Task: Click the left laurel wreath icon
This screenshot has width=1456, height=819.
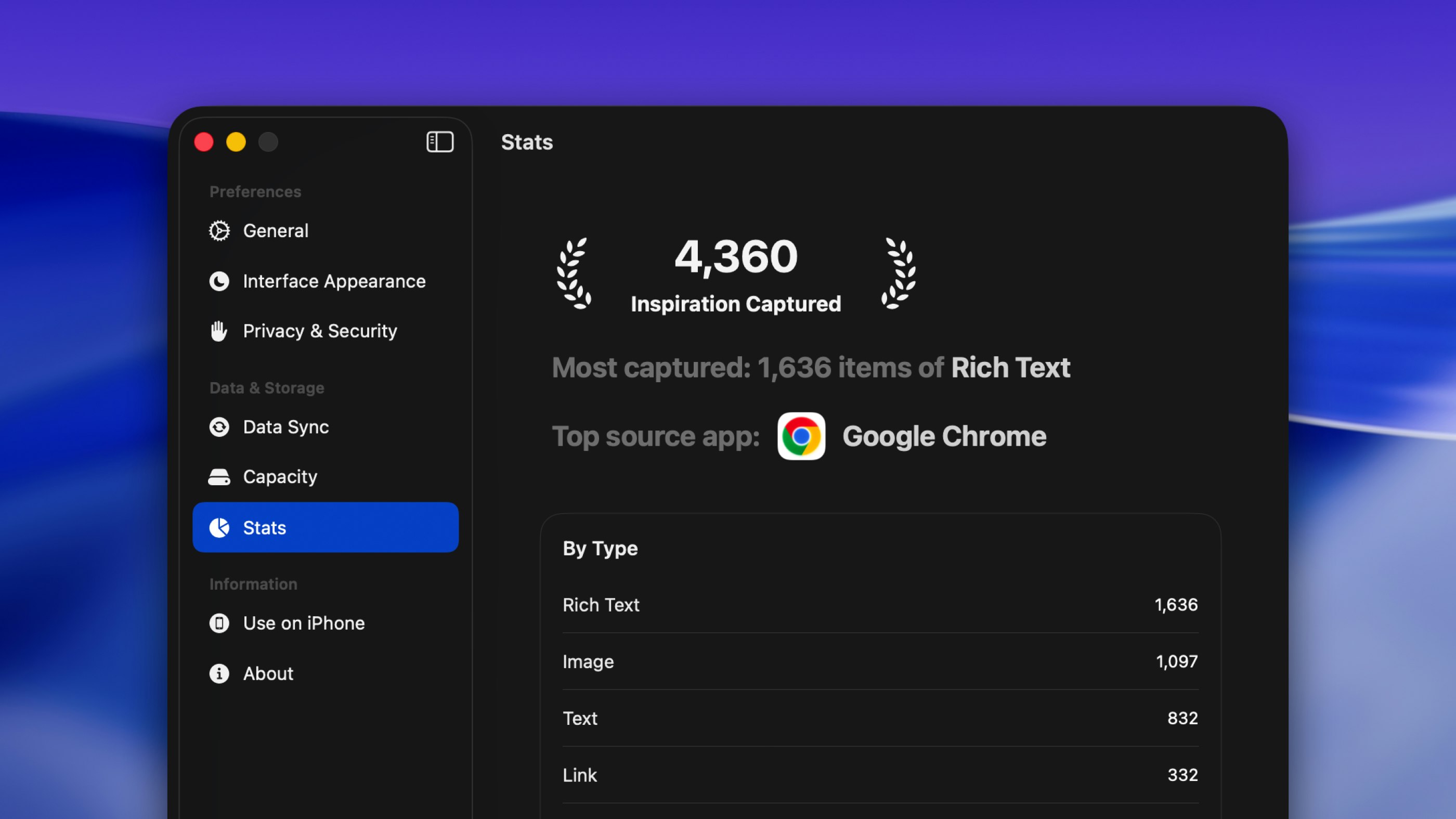Action: [574, 273]
